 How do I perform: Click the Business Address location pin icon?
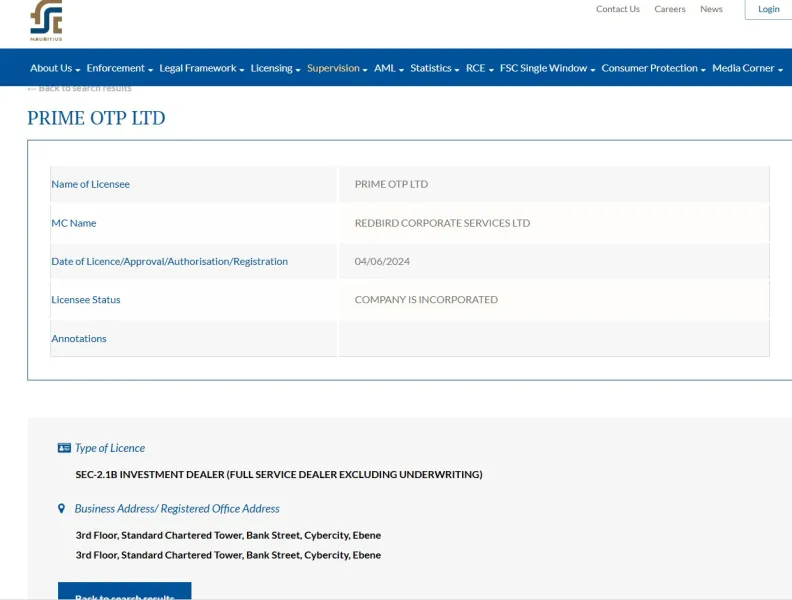[62, 509]
